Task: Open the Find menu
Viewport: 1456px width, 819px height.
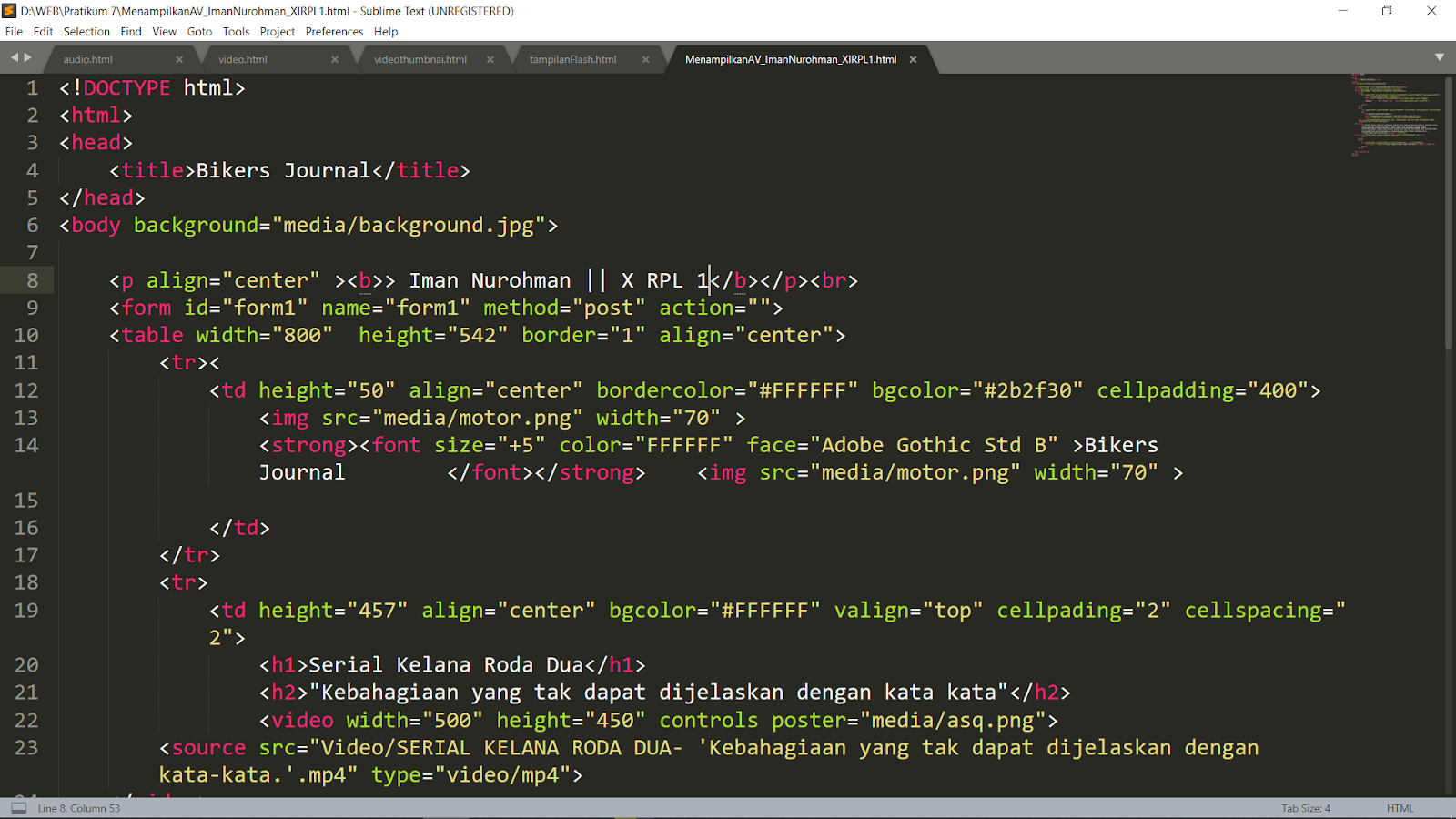Action: pyautogui.click(x=130, y=31)
